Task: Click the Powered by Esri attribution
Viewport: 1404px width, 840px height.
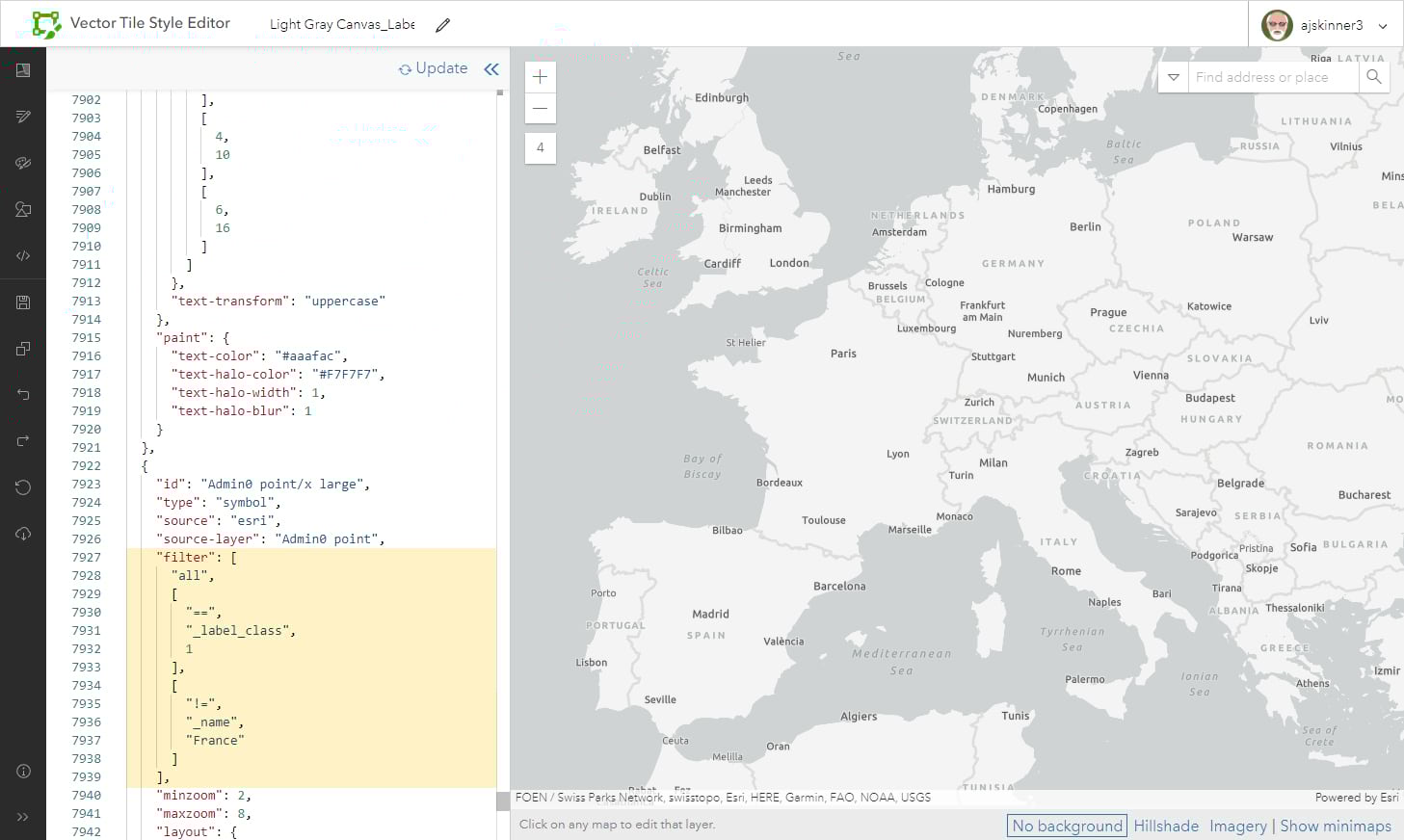Action: (1357, 798)
